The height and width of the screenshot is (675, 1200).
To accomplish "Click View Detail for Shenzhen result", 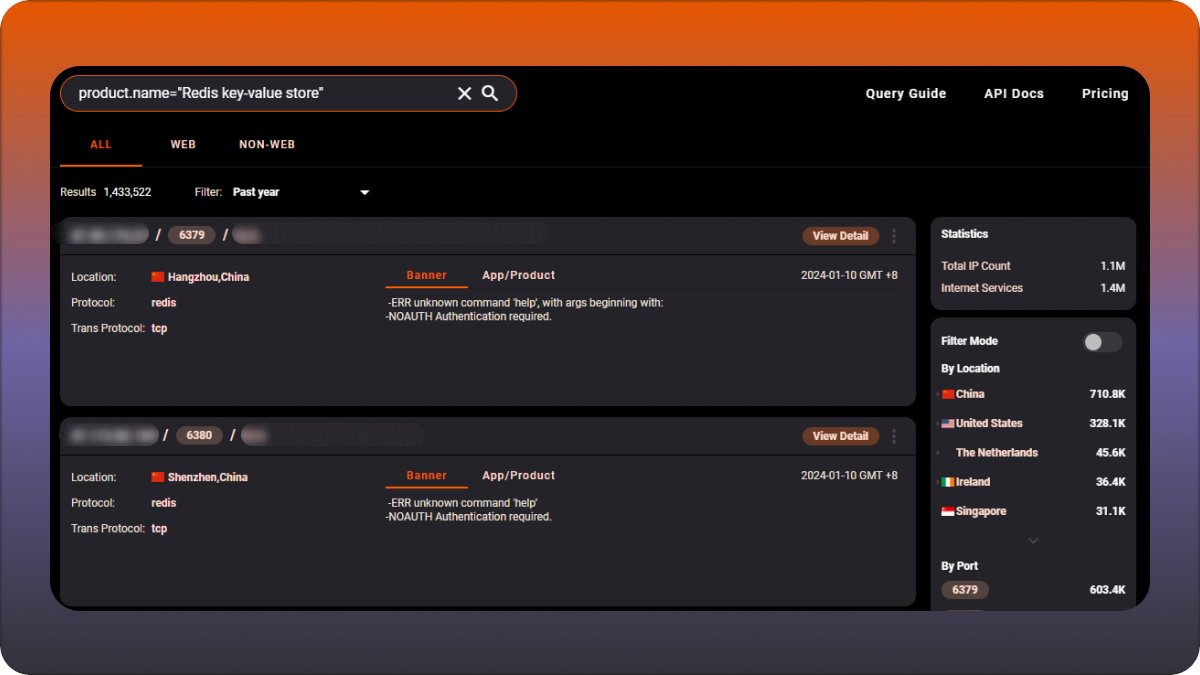I will (x=841, y=436).
